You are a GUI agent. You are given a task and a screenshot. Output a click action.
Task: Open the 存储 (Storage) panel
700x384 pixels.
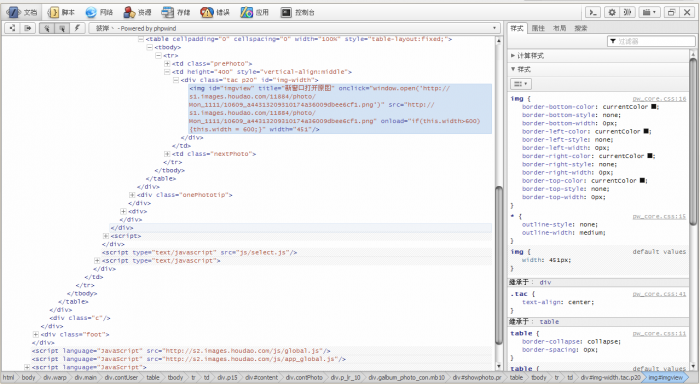(x=176, y=13)
